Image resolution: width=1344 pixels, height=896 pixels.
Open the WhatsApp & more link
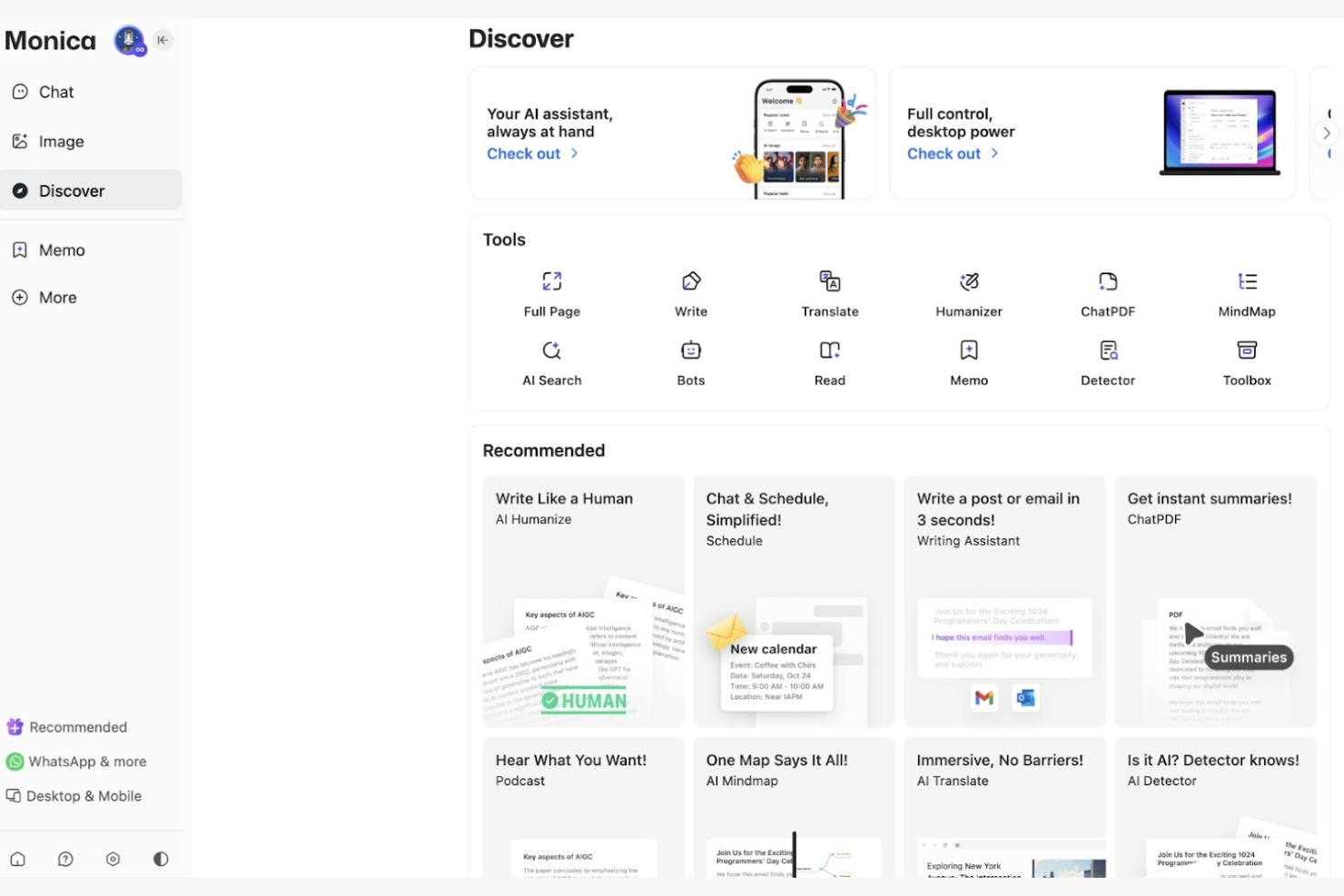coord(87,761)
